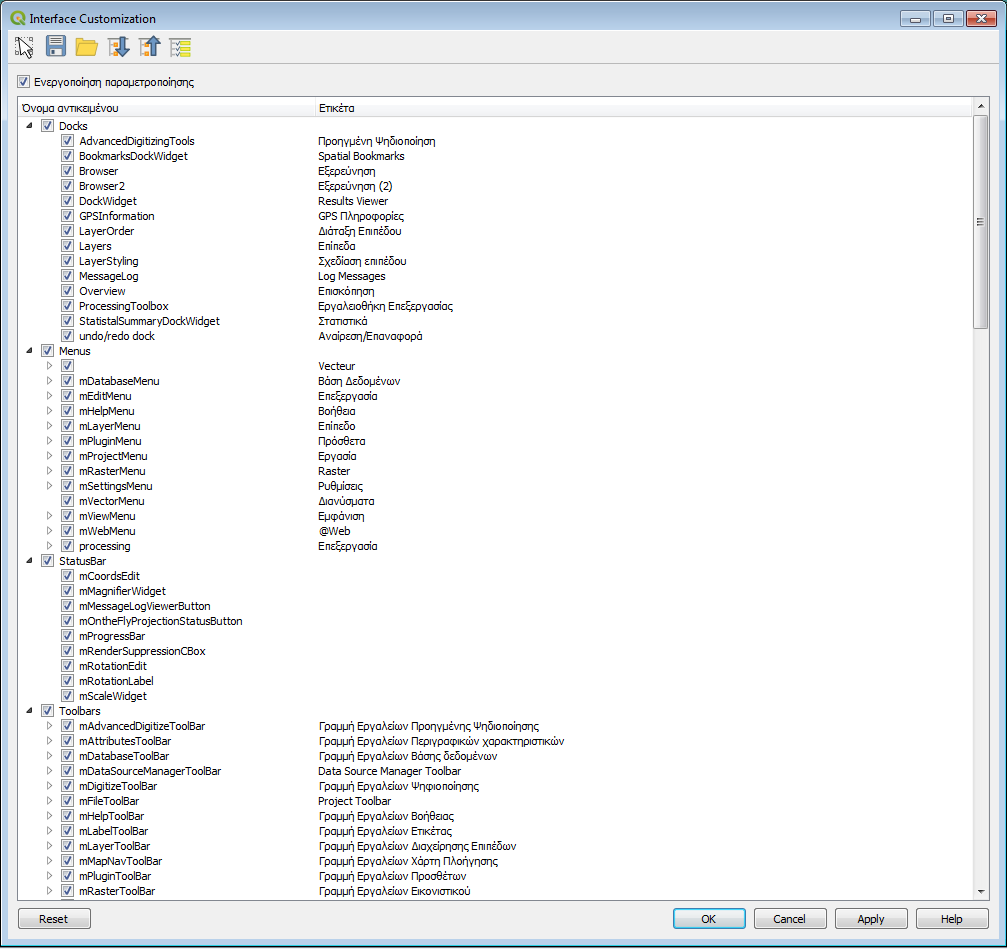
Task: Toggle the Browser2 checkbox
Action: click(67, 186)
